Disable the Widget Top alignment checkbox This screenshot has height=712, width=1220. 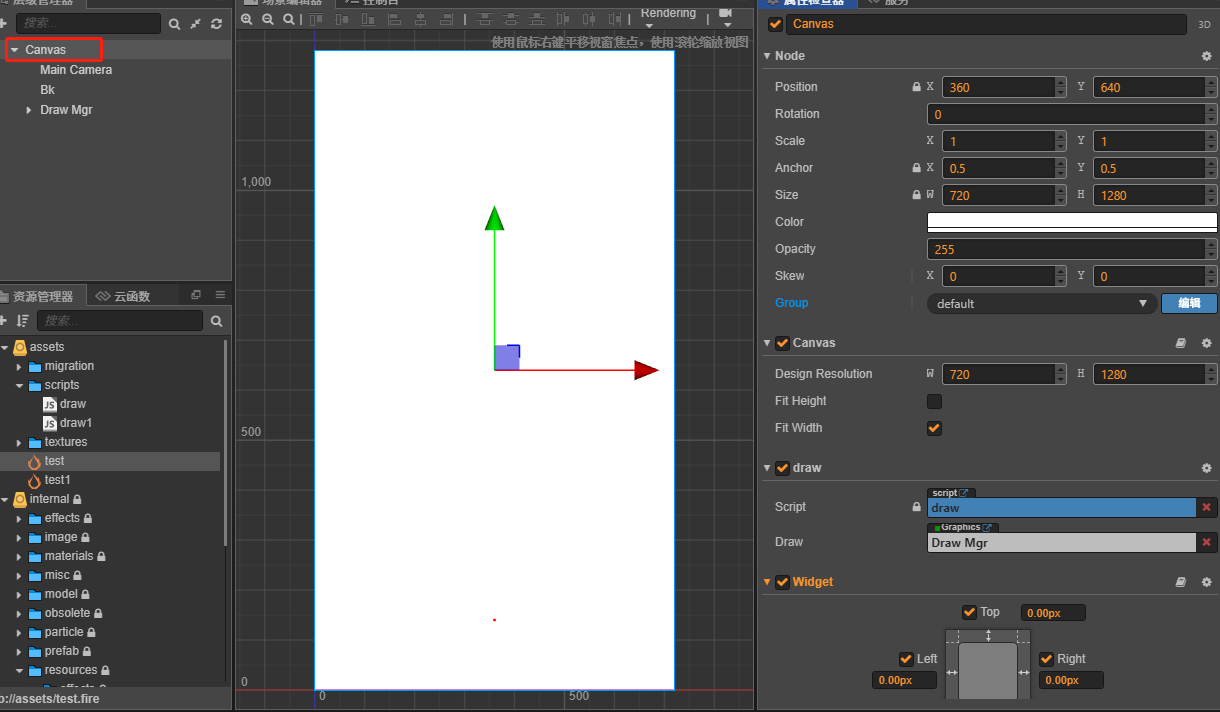coord(969,612)
